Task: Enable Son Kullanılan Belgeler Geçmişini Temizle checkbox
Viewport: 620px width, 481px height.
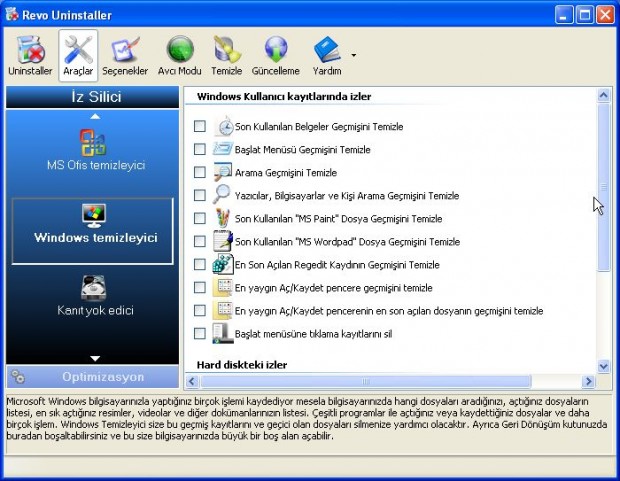Action: coord(200,126)
